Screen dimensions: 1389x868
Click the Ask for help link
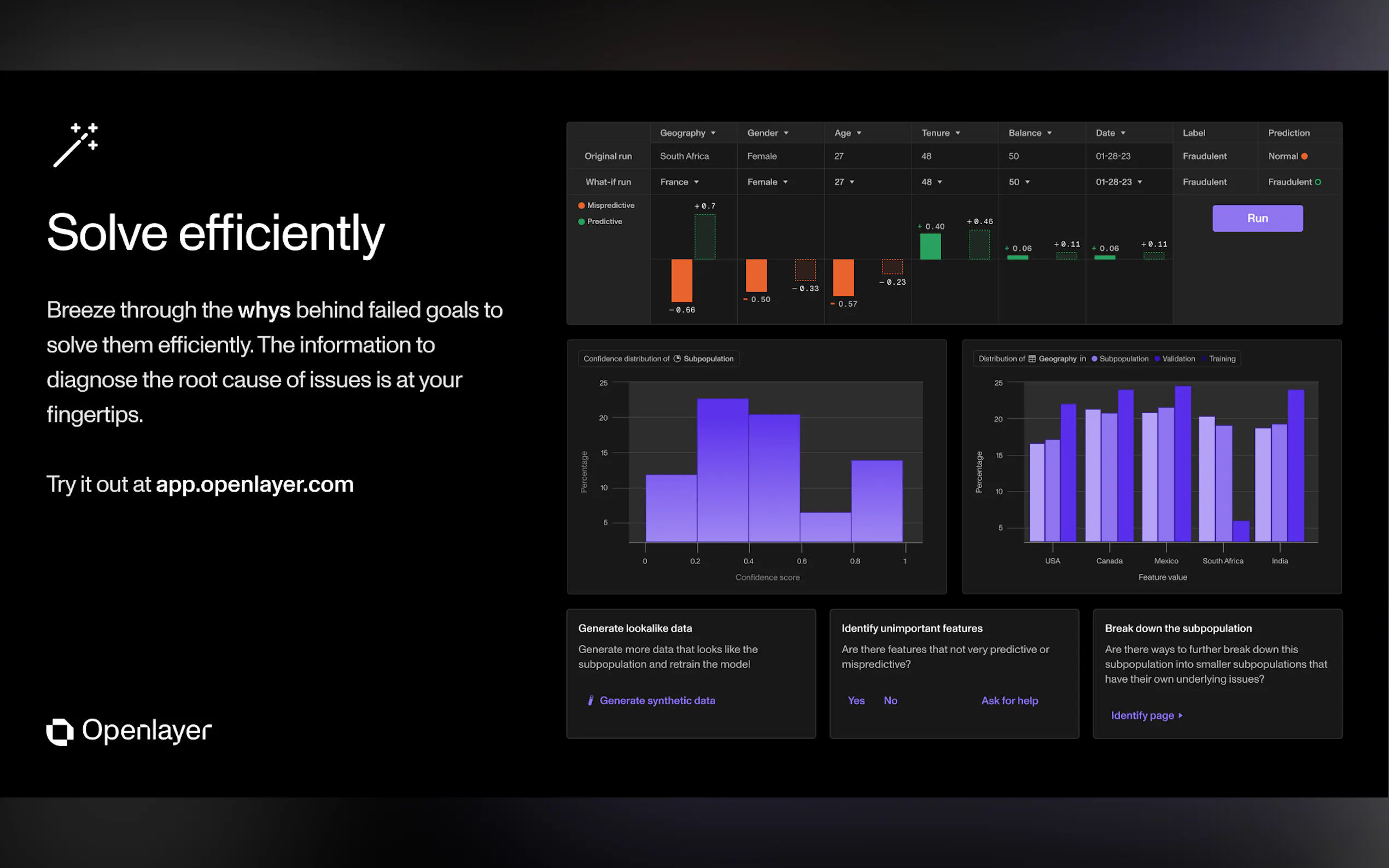(x=1009, y=700)
